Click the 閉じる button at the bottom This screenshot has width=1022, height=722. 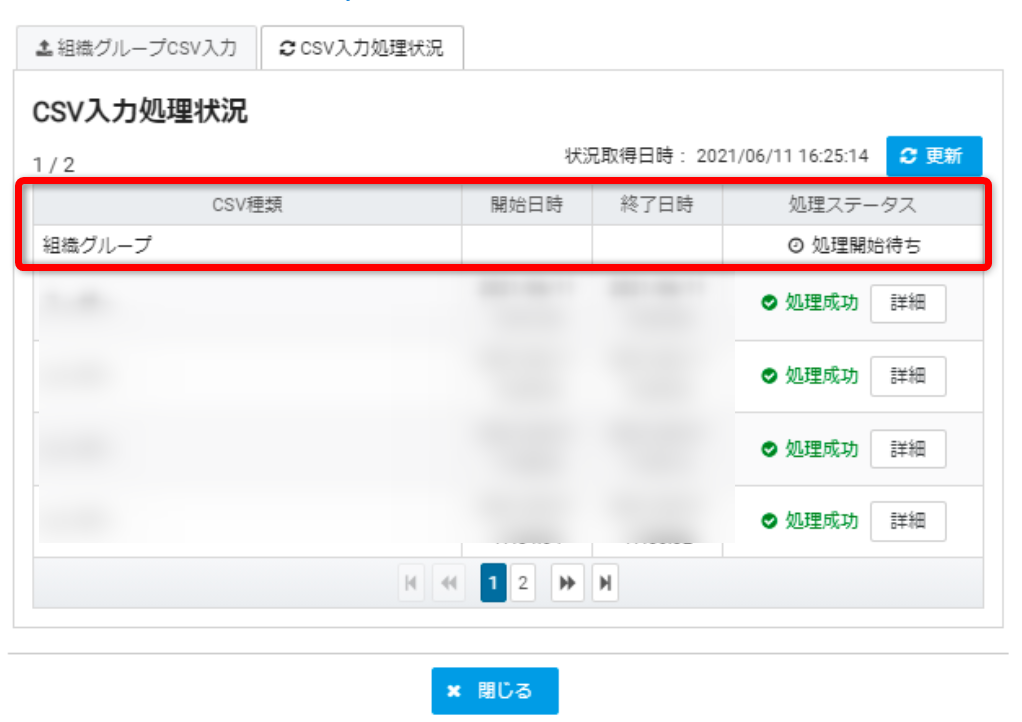click(x=495, y=691)
